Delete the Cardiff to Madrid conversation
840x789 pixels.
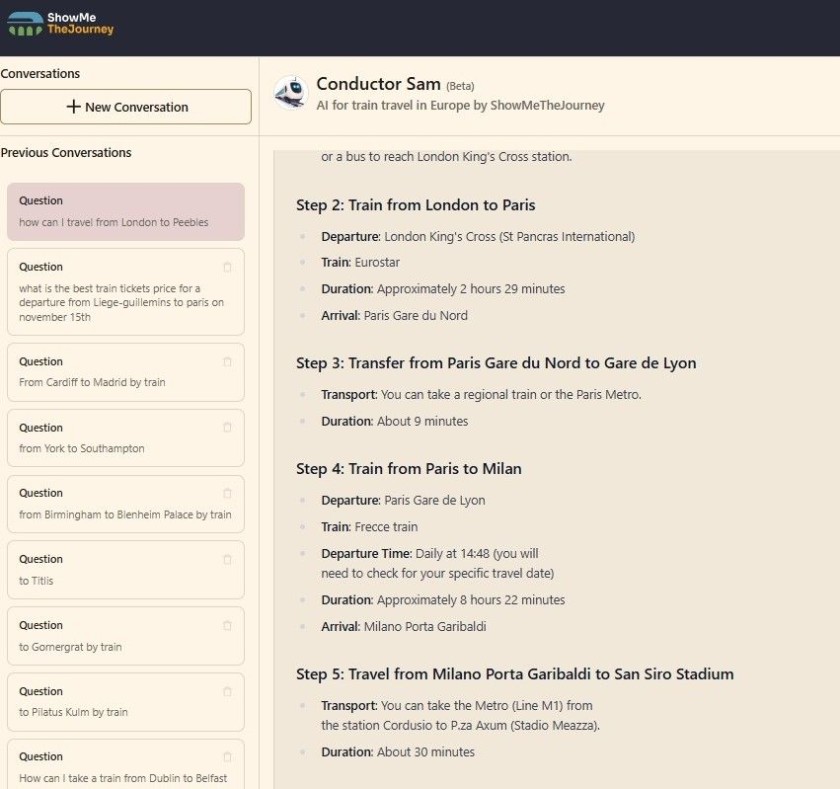227,362
